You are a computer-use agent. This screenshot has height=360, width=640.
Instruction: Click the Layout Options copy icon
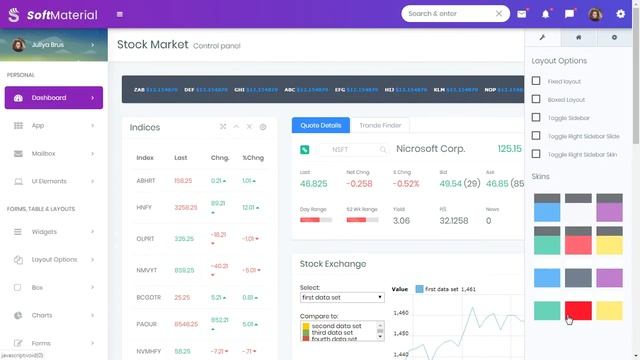[18, 260]
